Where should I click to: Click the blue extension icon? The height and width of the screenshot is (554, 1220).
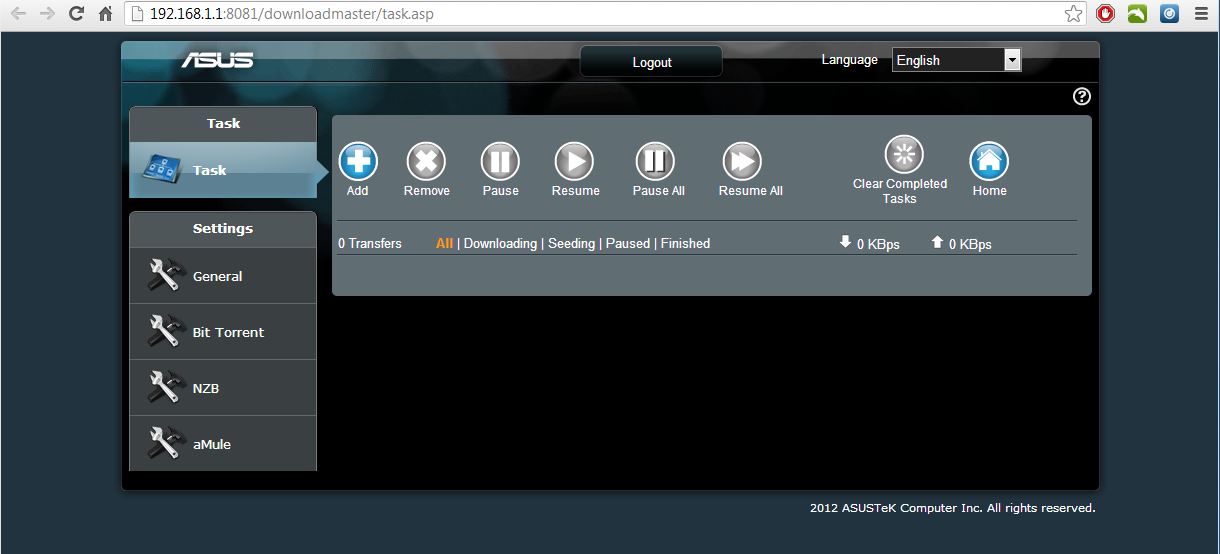1169,14
